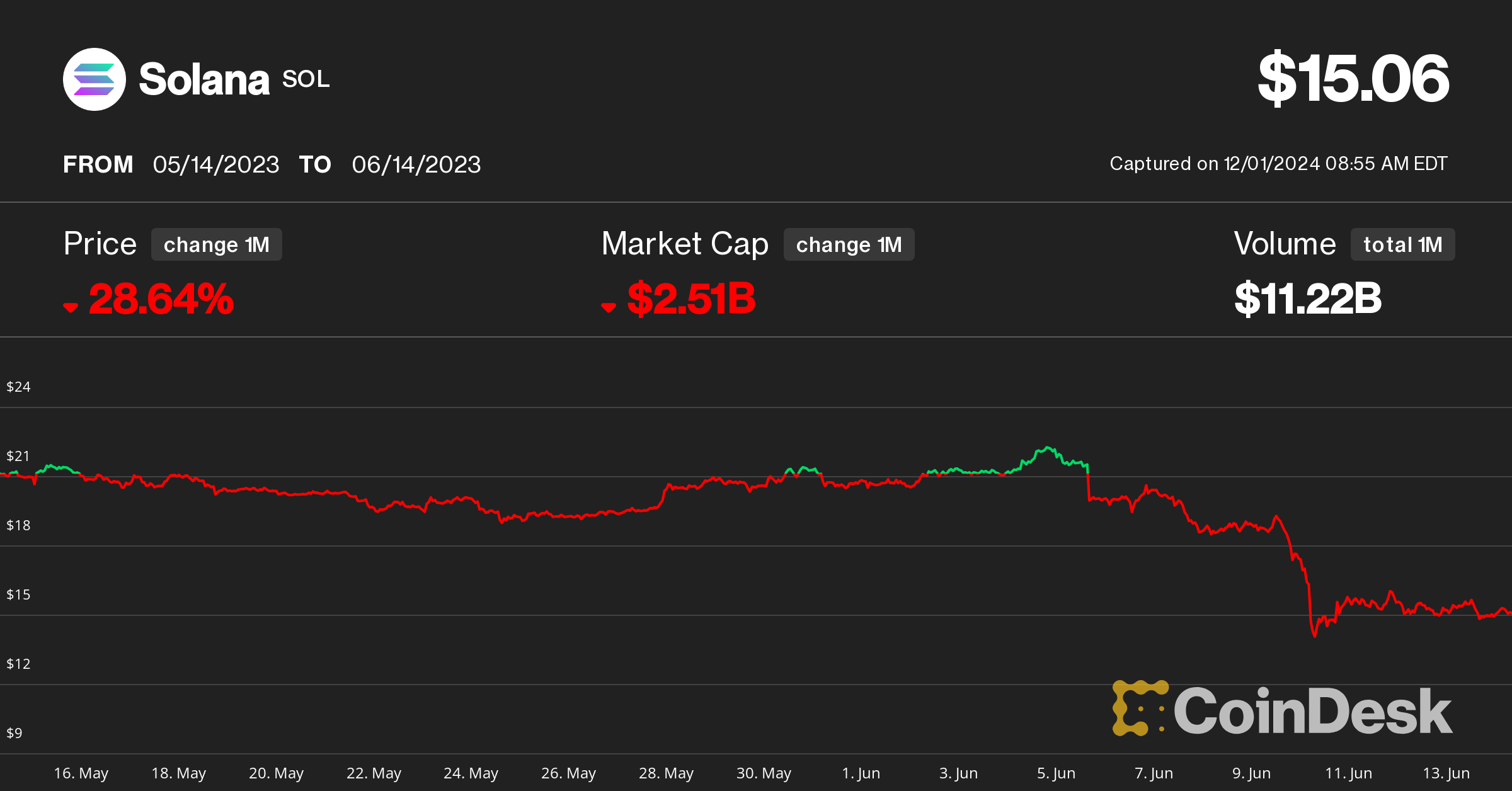Click the '22. May' x-axis label

point(374,773)
